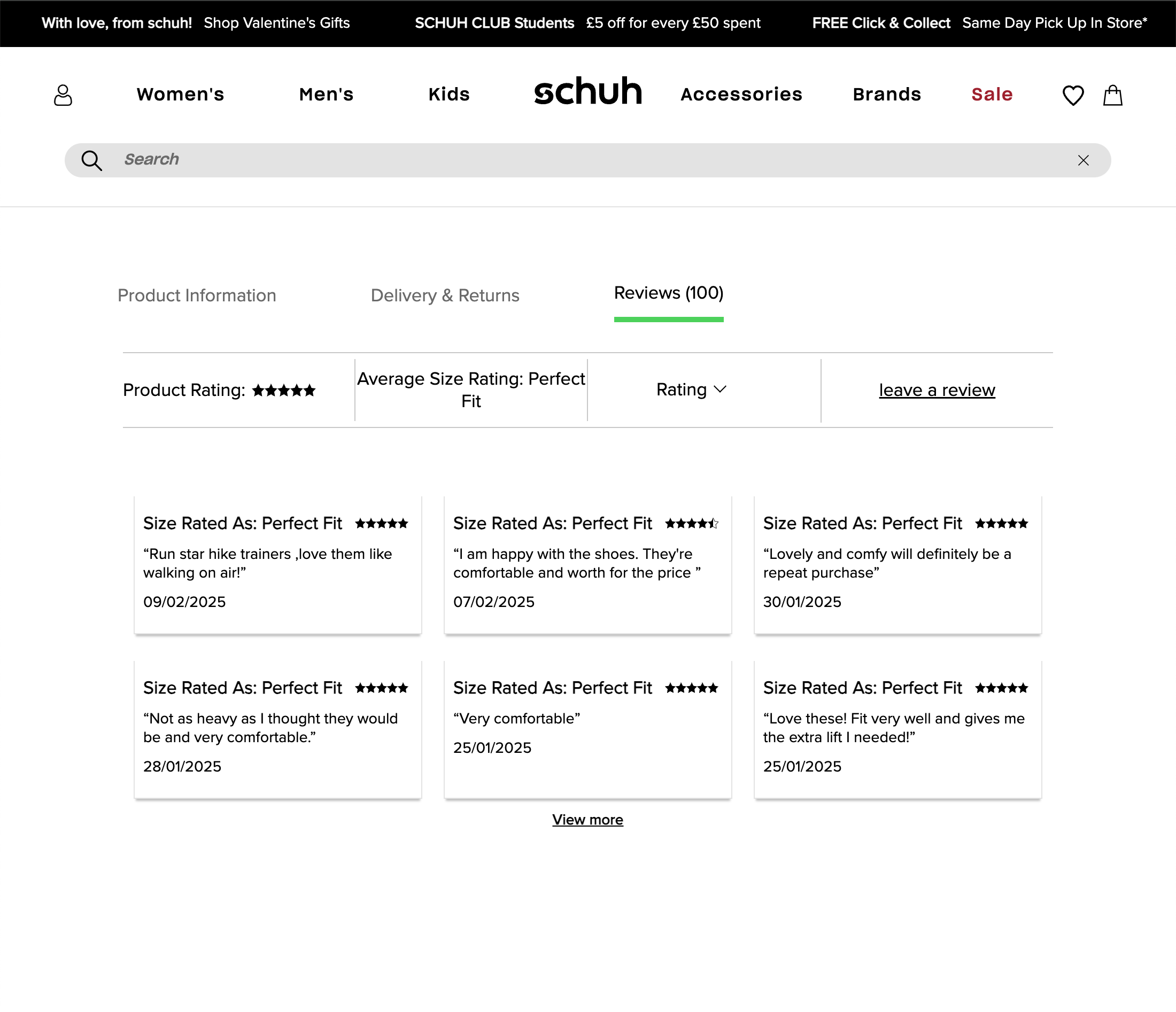Select the Product Information tab
Screen dimensions: 1176x1012
[196, 295]
